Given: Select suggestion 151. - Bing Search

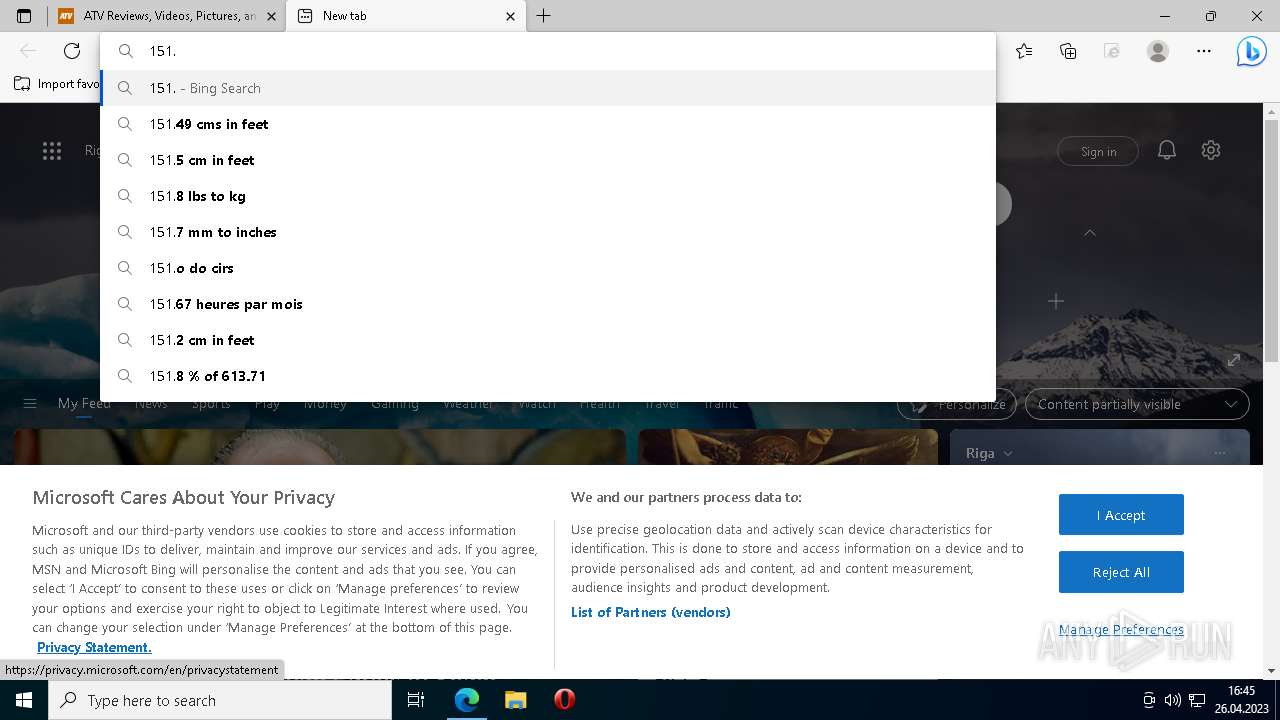Looking at the screenshot, I should point(548,88).
